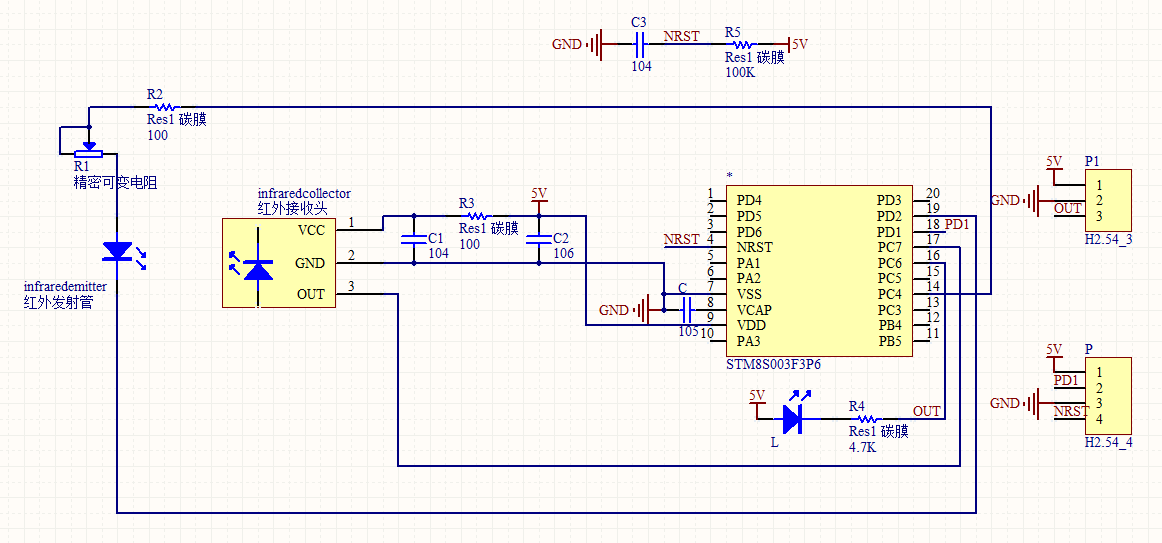Click the R2 resistor symbol
Screen dimensions: 1162x543
point(164,107)
